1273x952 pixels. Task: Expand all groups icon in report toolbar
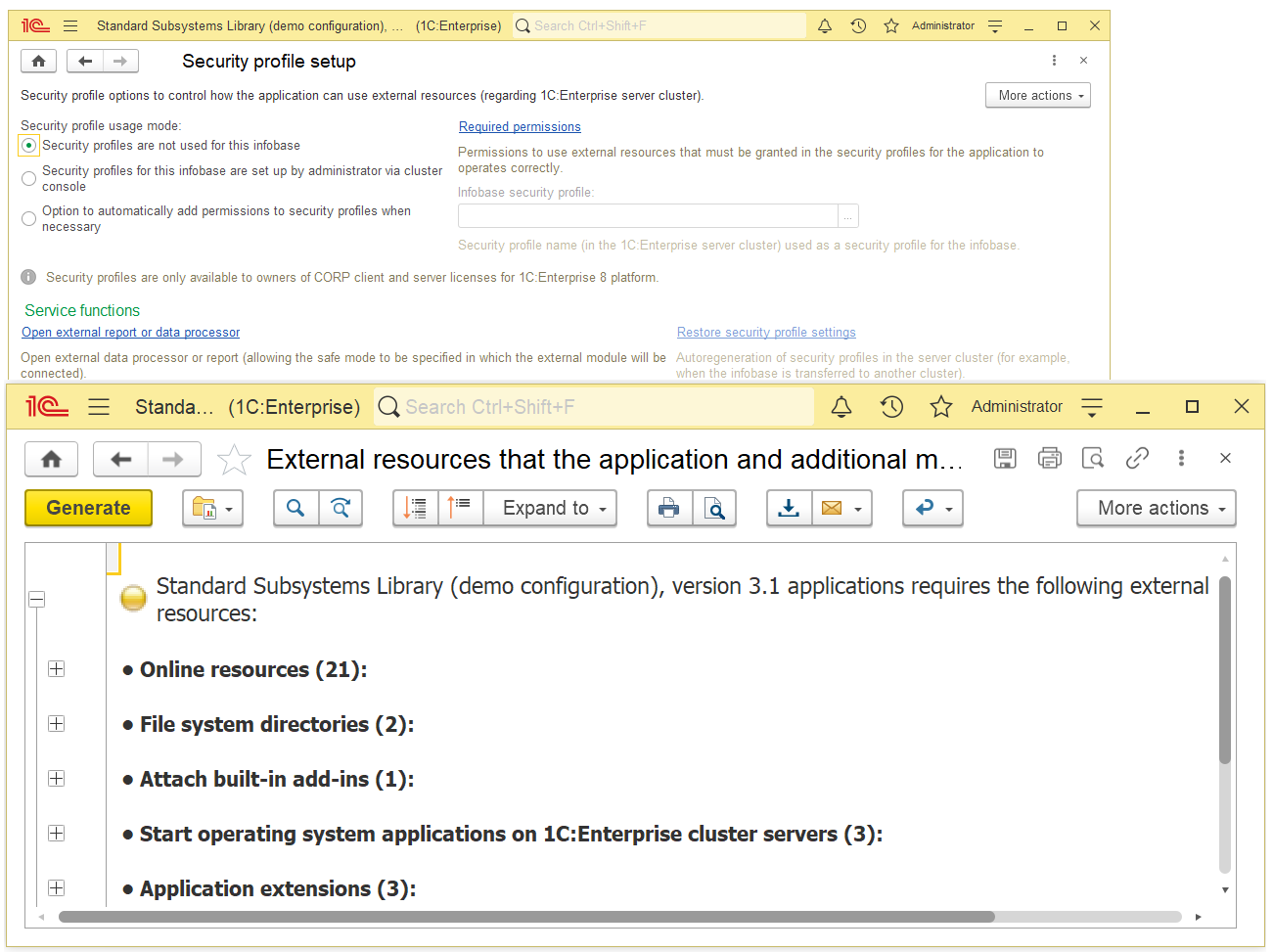tap(461, 508)
